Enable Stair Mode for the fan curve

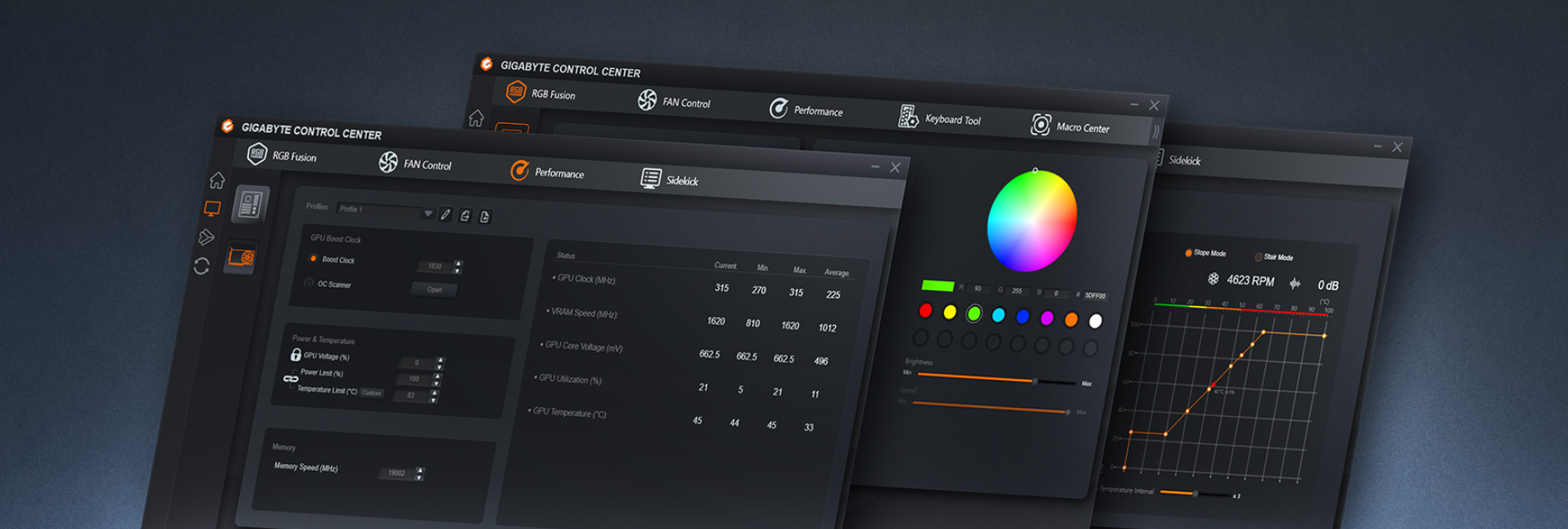pos(1258,257)
